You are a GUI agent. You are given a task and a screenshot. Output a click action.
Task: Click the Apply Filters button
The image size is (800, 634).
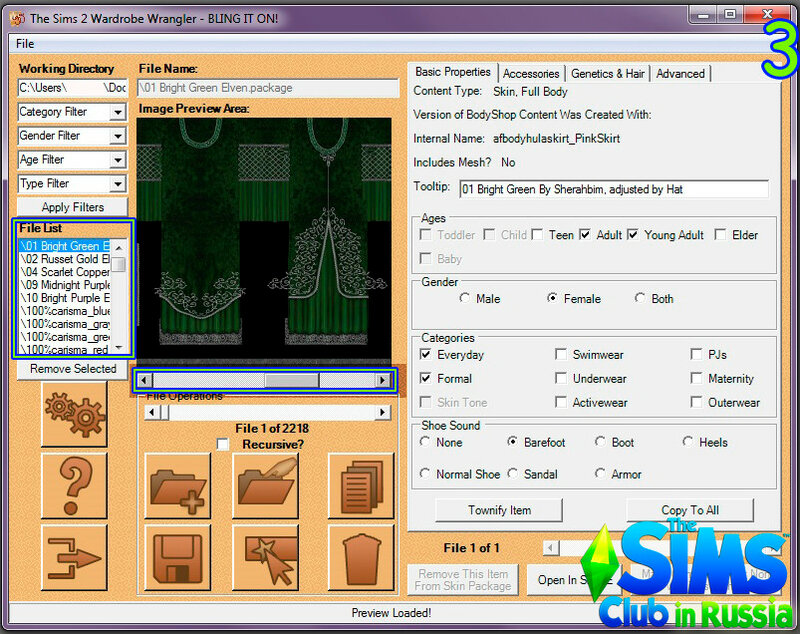(72, 207)
